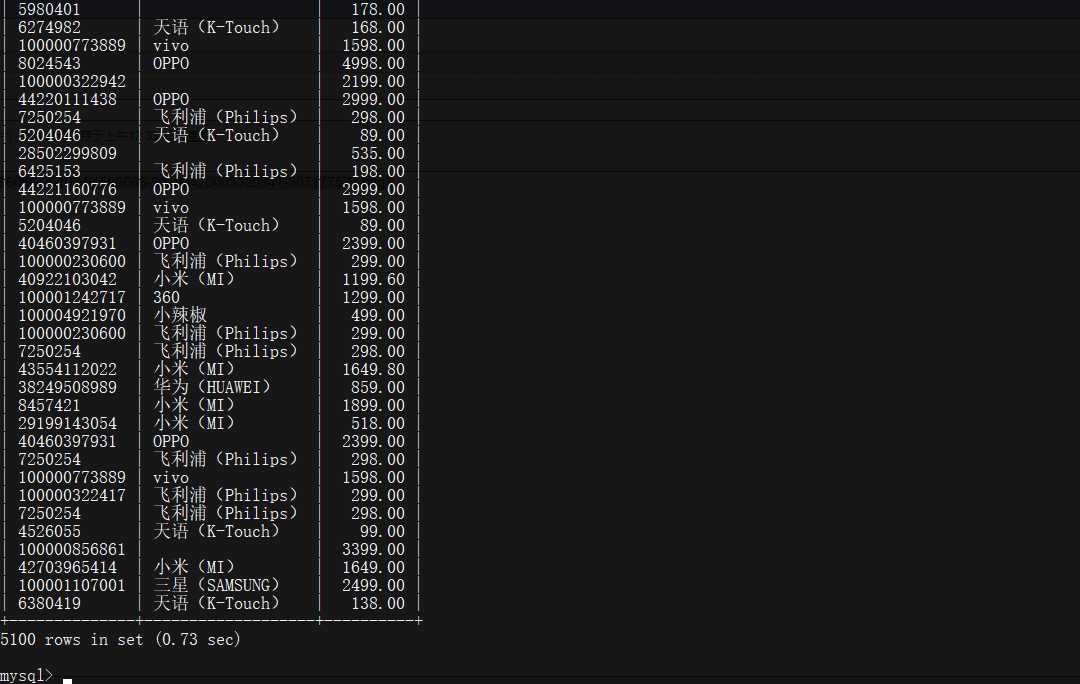
Task: Click the ID 100004921970
Action: point(72,315)
